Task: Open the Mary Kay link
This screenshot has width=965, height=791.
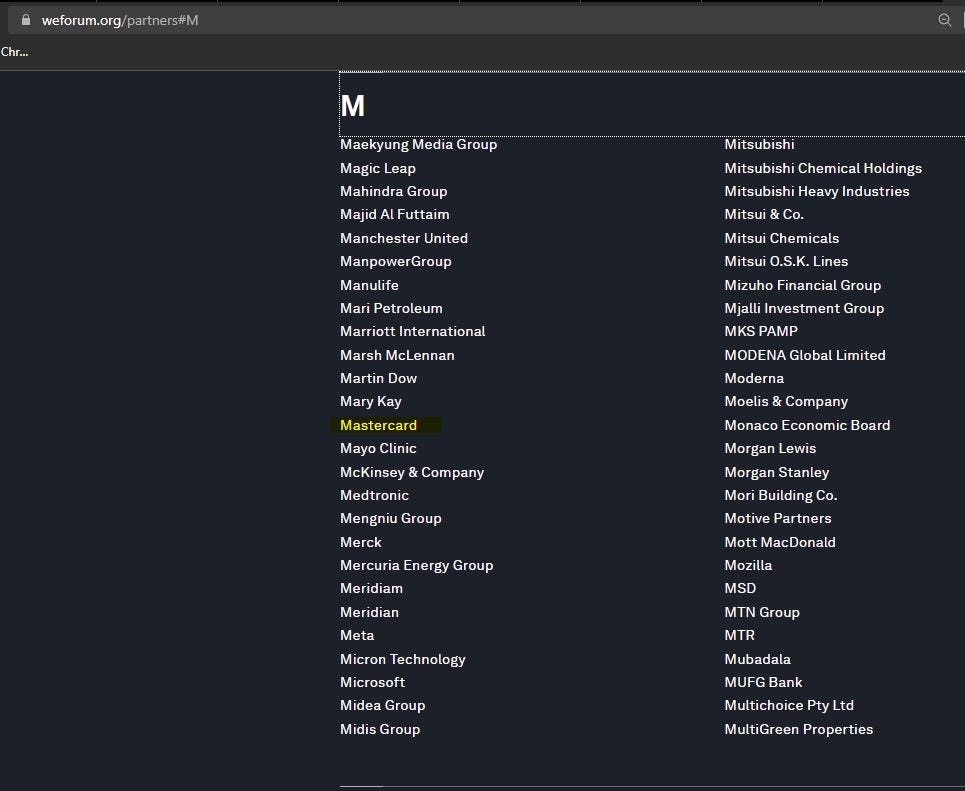Action: pos(370,401)
